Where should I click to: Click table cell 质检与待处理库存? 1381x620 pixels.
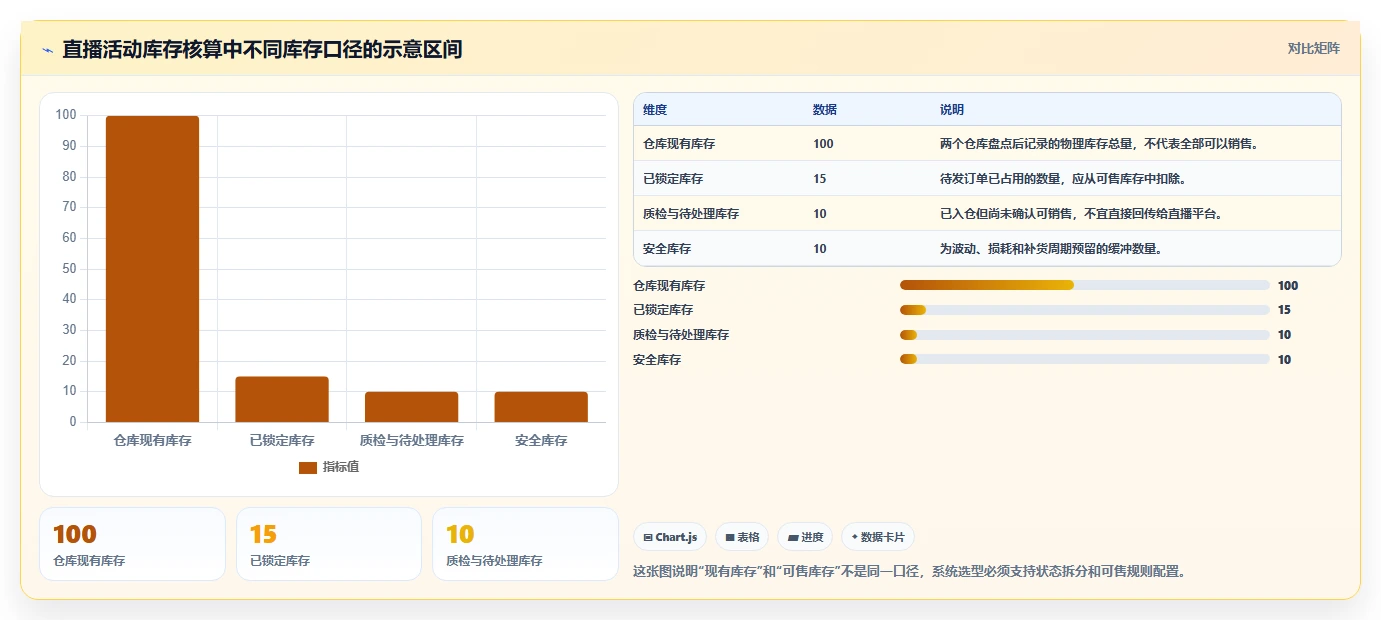click(x=691, y=214)
